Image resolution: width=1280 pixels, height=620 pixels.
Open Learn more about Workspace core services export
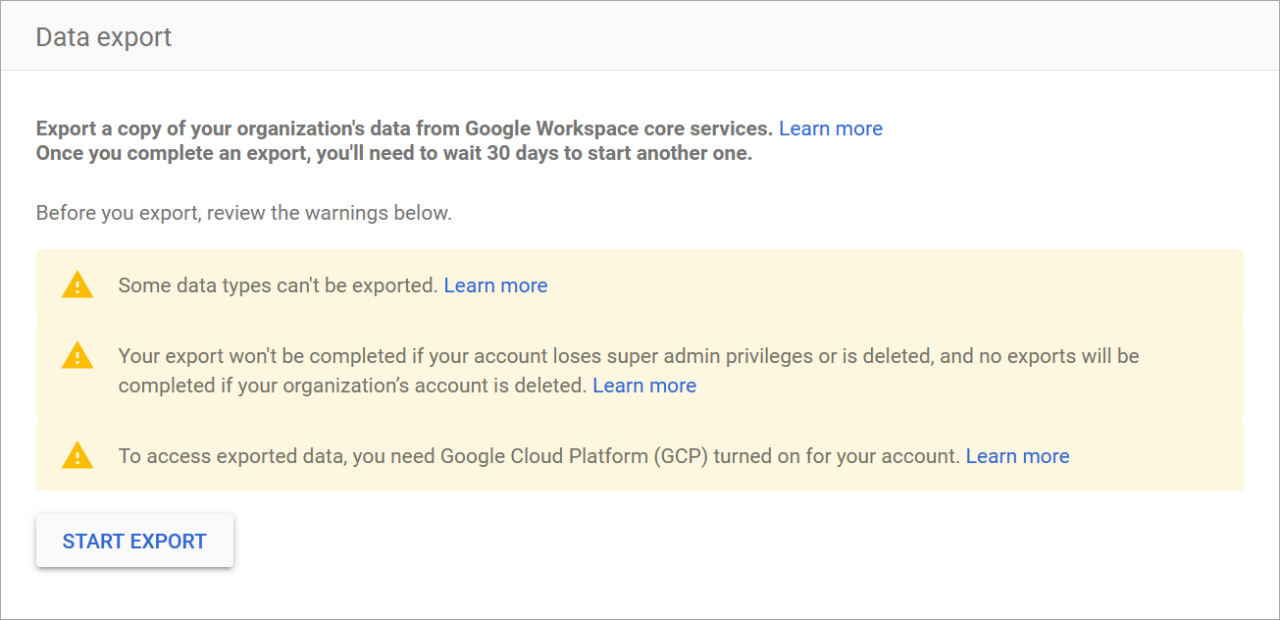(x=830, y=128)
